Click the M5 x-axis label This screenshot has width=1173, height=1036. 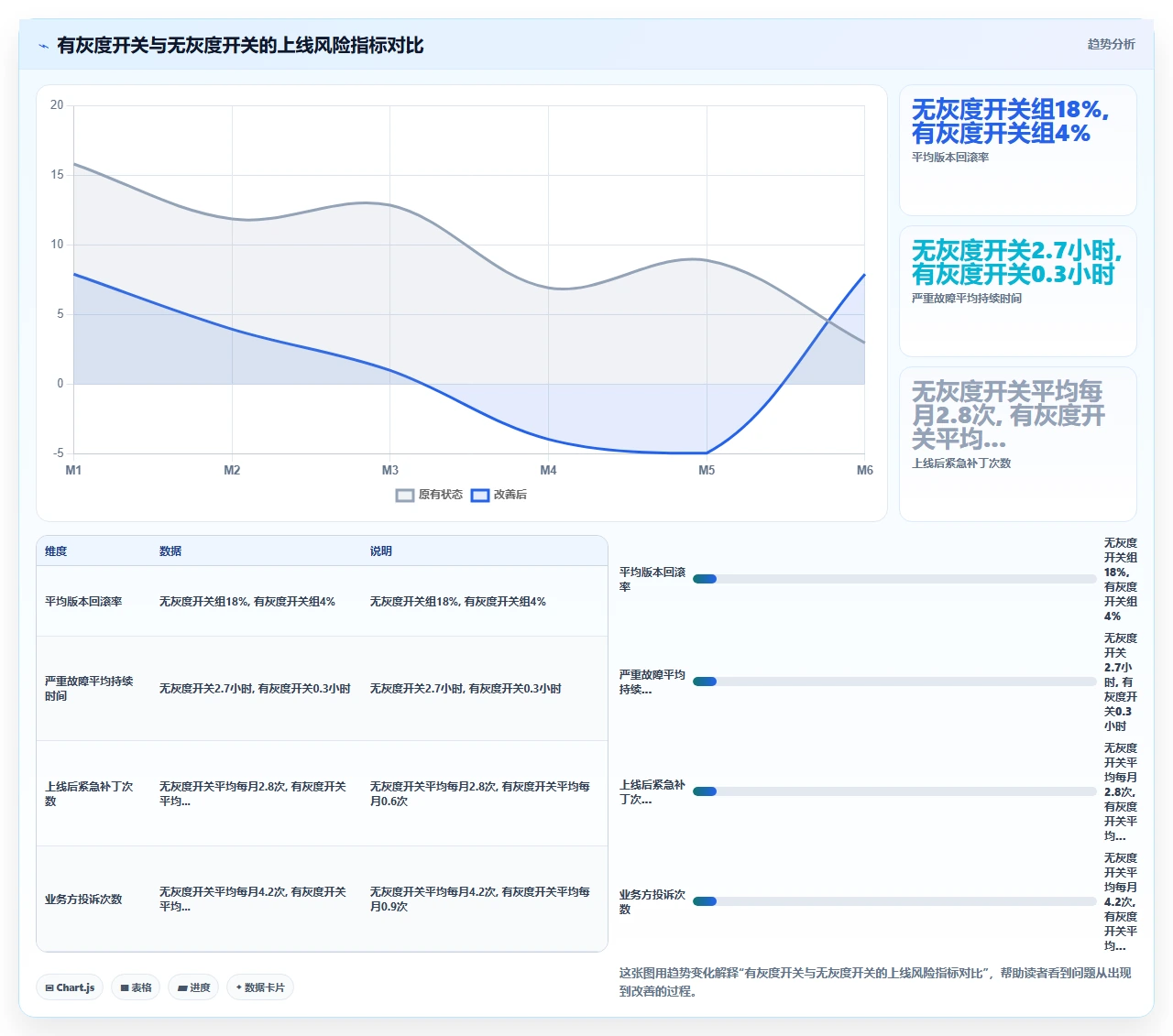click(x=707, y=470)
